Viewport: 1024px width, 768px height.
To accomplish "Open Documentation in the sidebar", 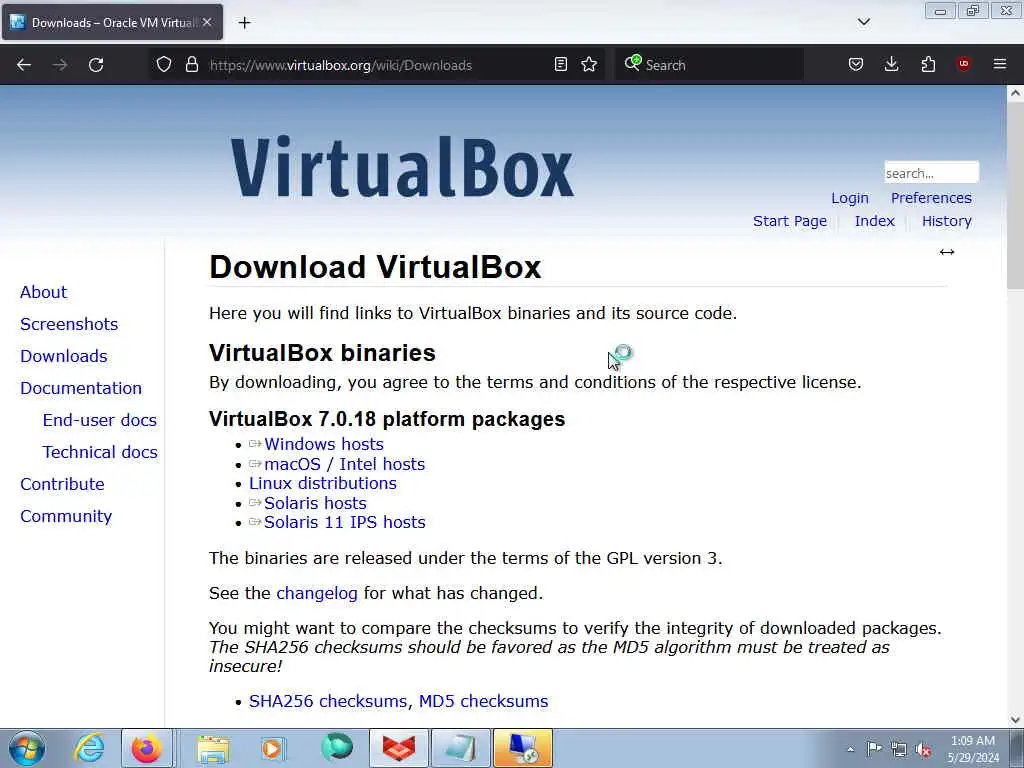I will [x=81, y=388].
